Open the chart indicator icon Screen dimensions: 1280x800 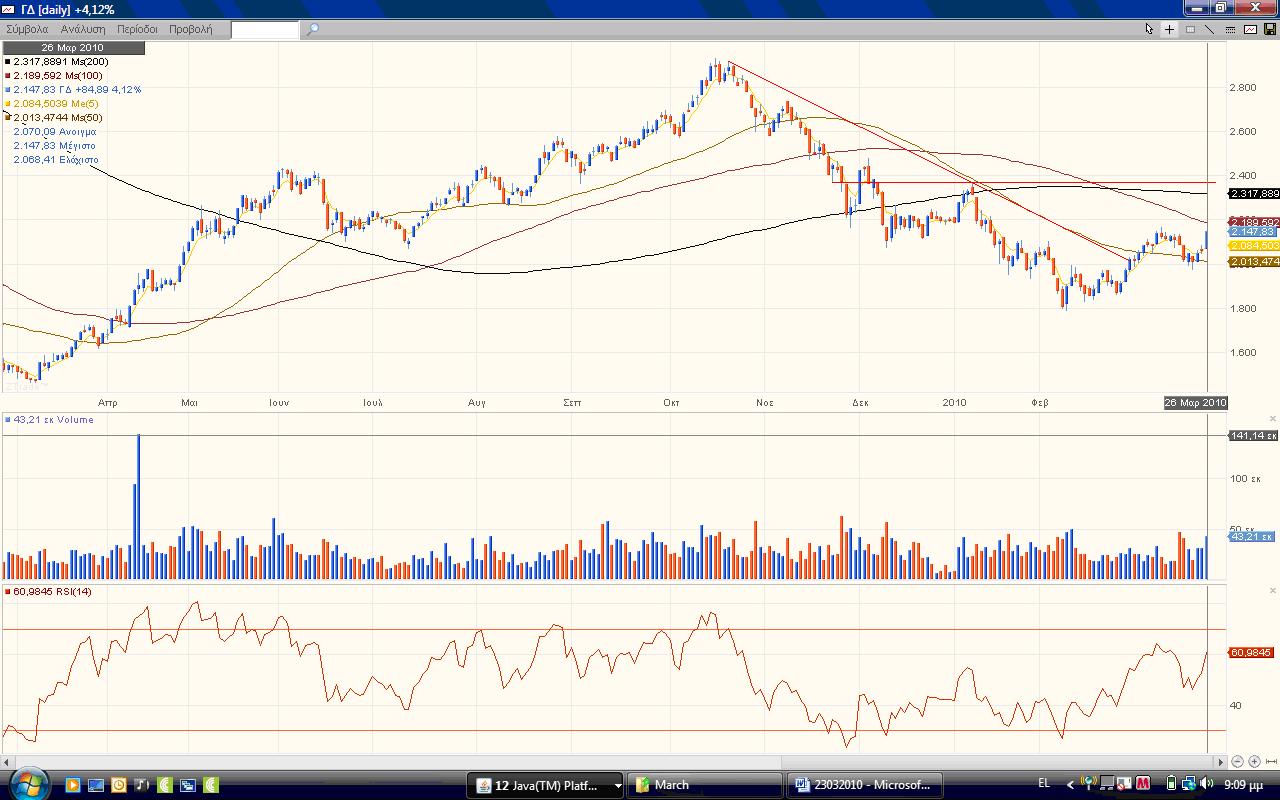1250,29
